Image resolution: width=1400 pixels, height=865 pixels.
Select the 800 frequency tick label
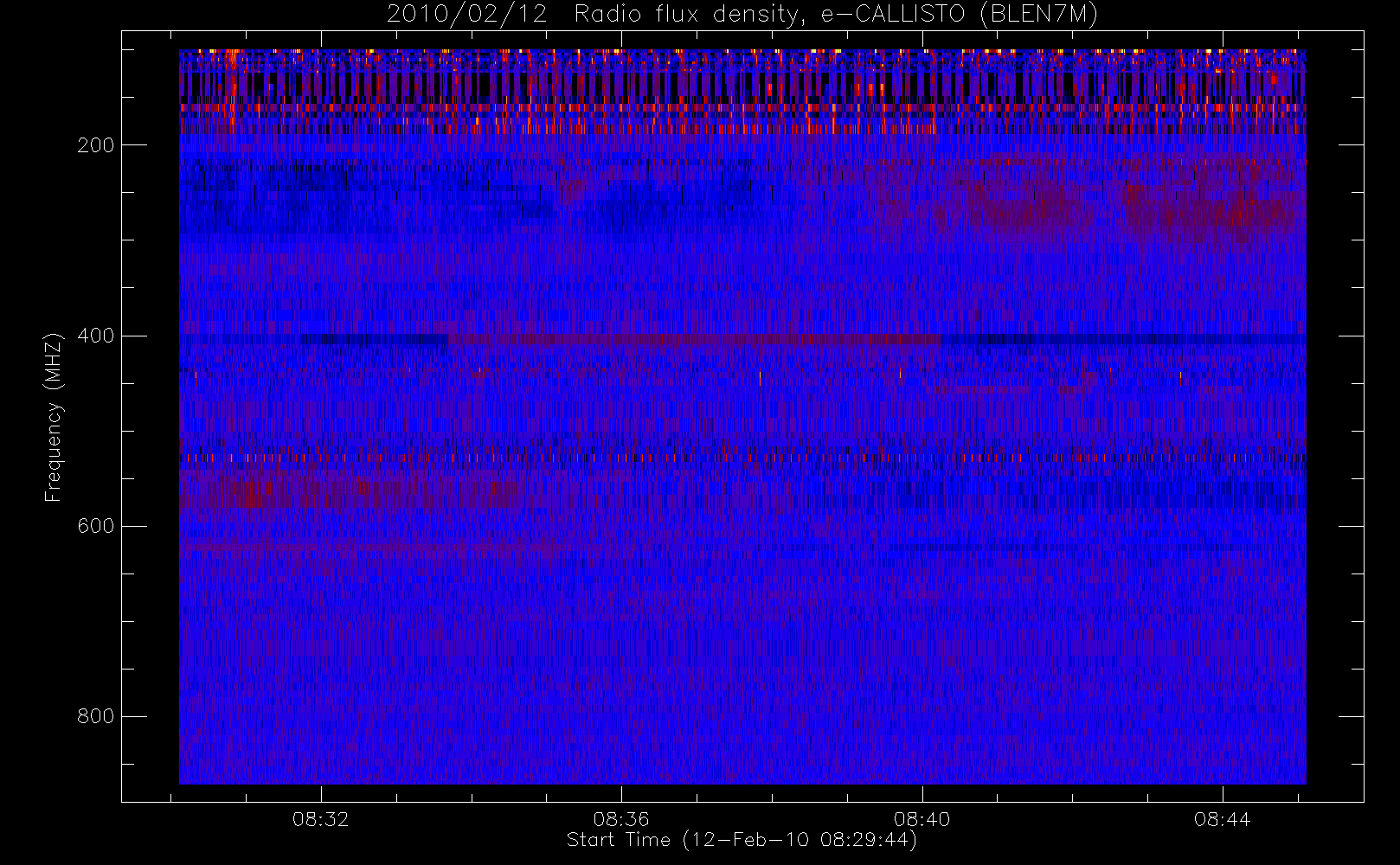95,716
